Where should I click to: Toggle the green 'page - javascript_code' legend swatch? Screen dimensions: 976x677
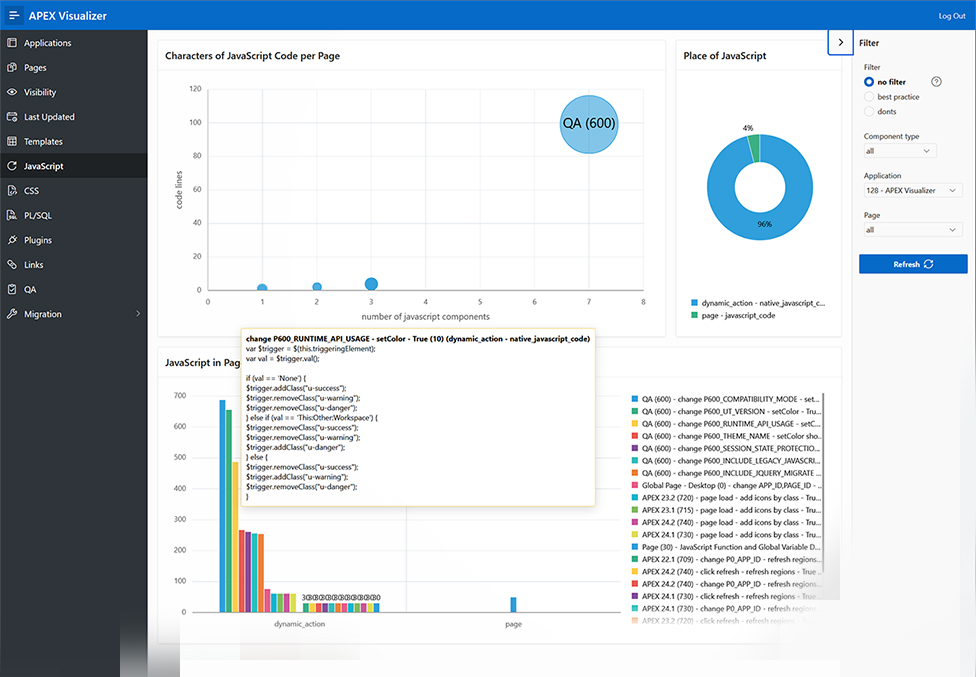click(x=694, y=315)
